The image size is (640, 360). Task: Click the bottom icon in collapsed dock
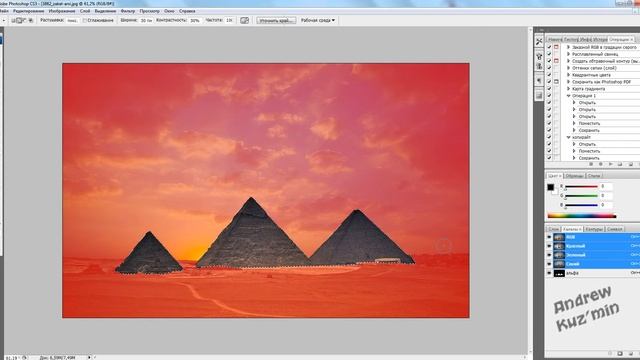[539, 95]
